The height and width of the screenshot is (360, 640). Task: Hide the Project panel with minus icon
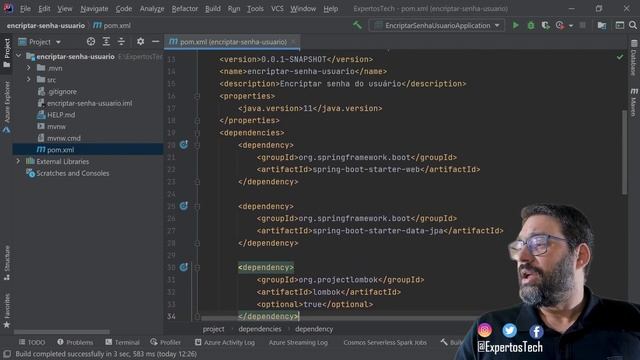coord(156,42)
